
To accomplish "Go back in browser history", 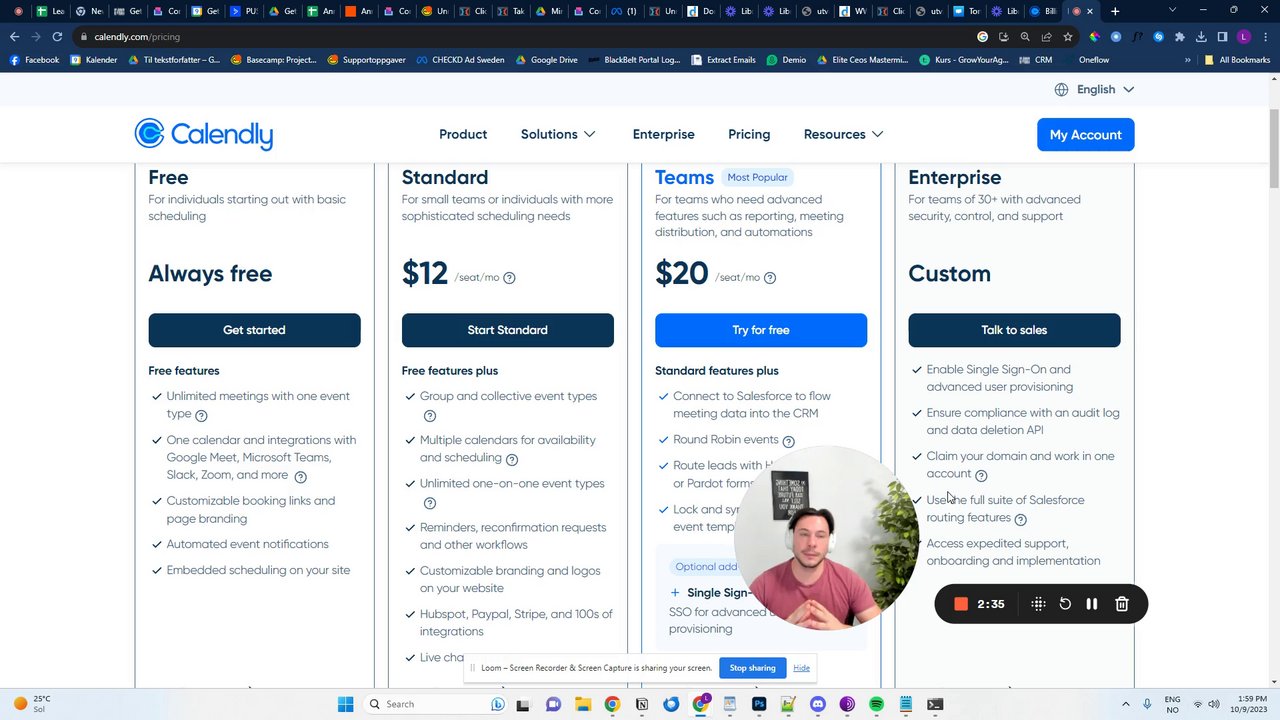I will (x=14, y=36).
